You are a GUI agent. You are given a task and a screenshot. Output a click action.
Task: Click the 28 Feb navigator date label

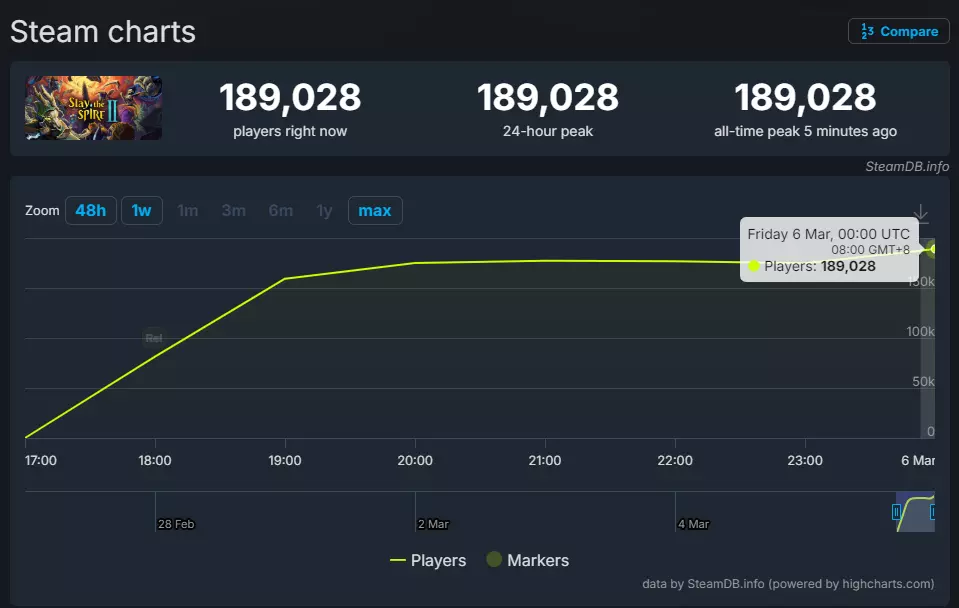[176, 524]
